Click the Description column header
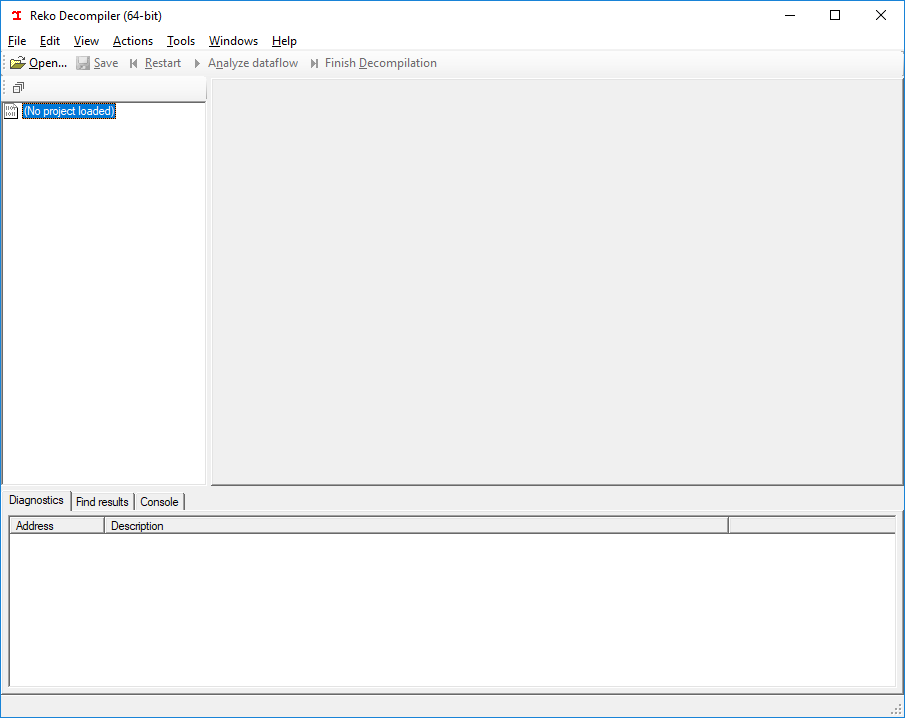The image size is (905, 718). (x=416, y=526)
